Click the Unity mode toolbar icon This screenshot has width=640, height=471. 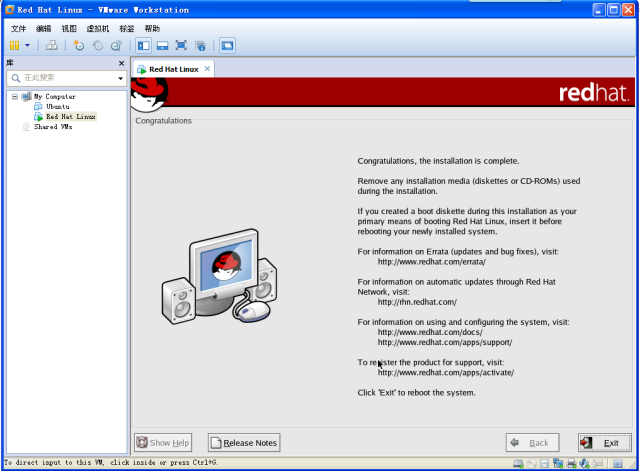point(200,45)
